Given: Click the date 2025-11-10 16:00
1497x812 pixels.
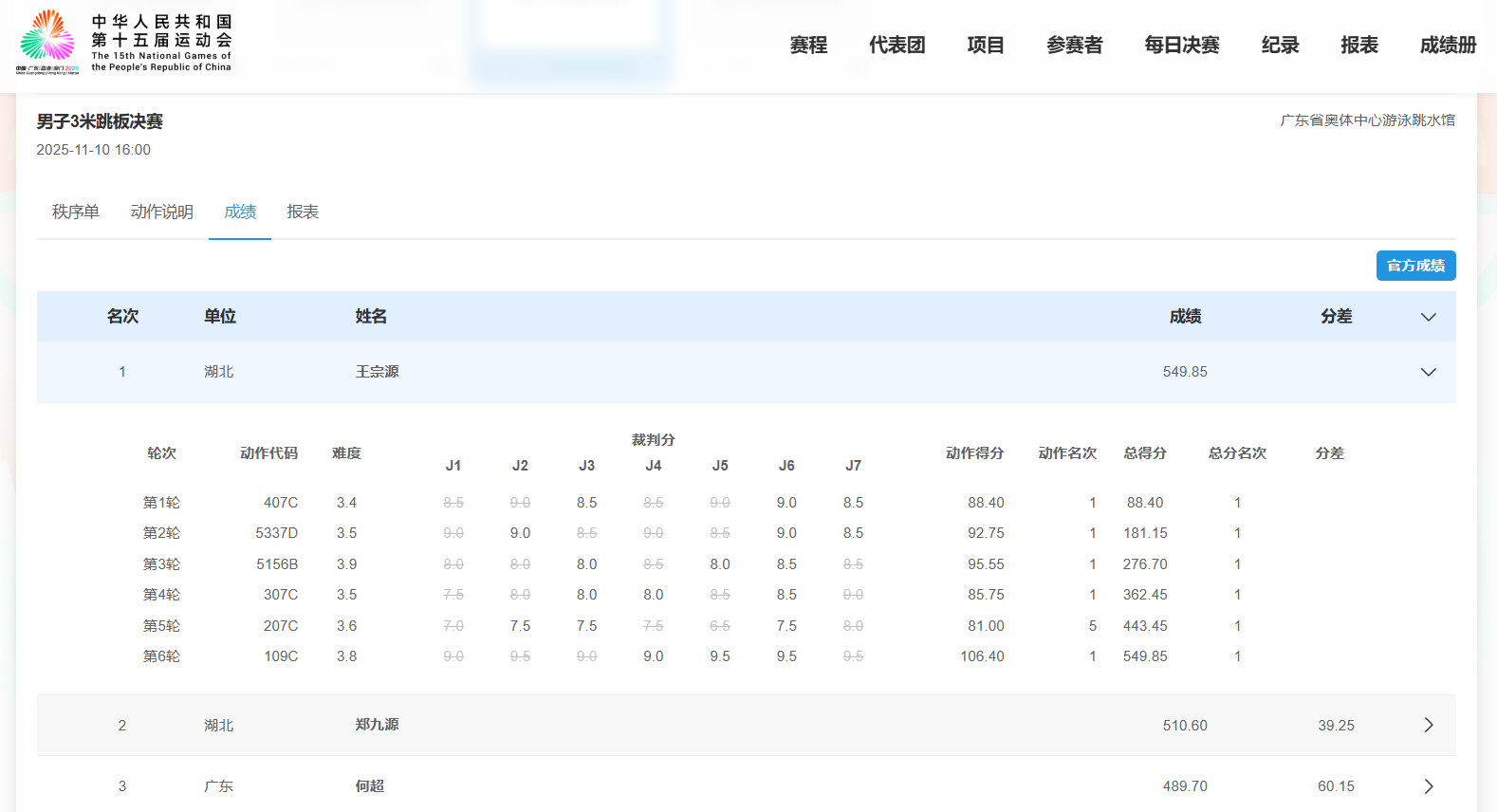Looking at the screenshot, I should pyautogui.click(x=93, y=150).
